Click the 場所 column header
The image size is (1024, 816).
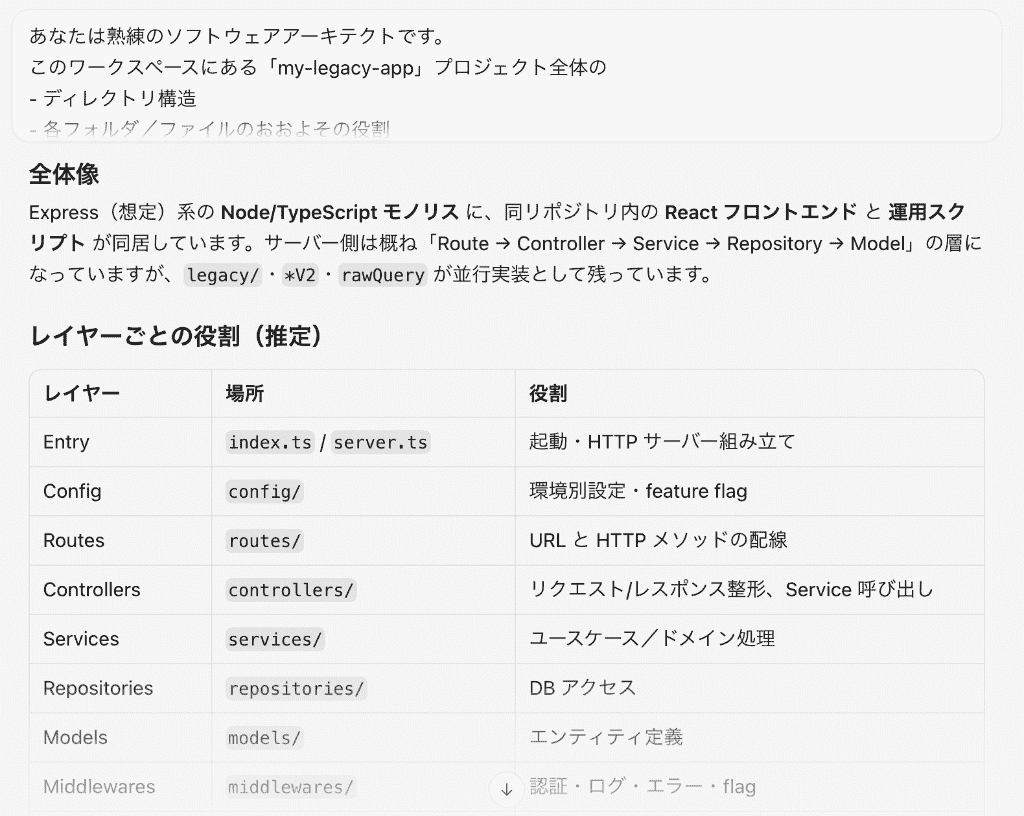[x=245, y=394]
